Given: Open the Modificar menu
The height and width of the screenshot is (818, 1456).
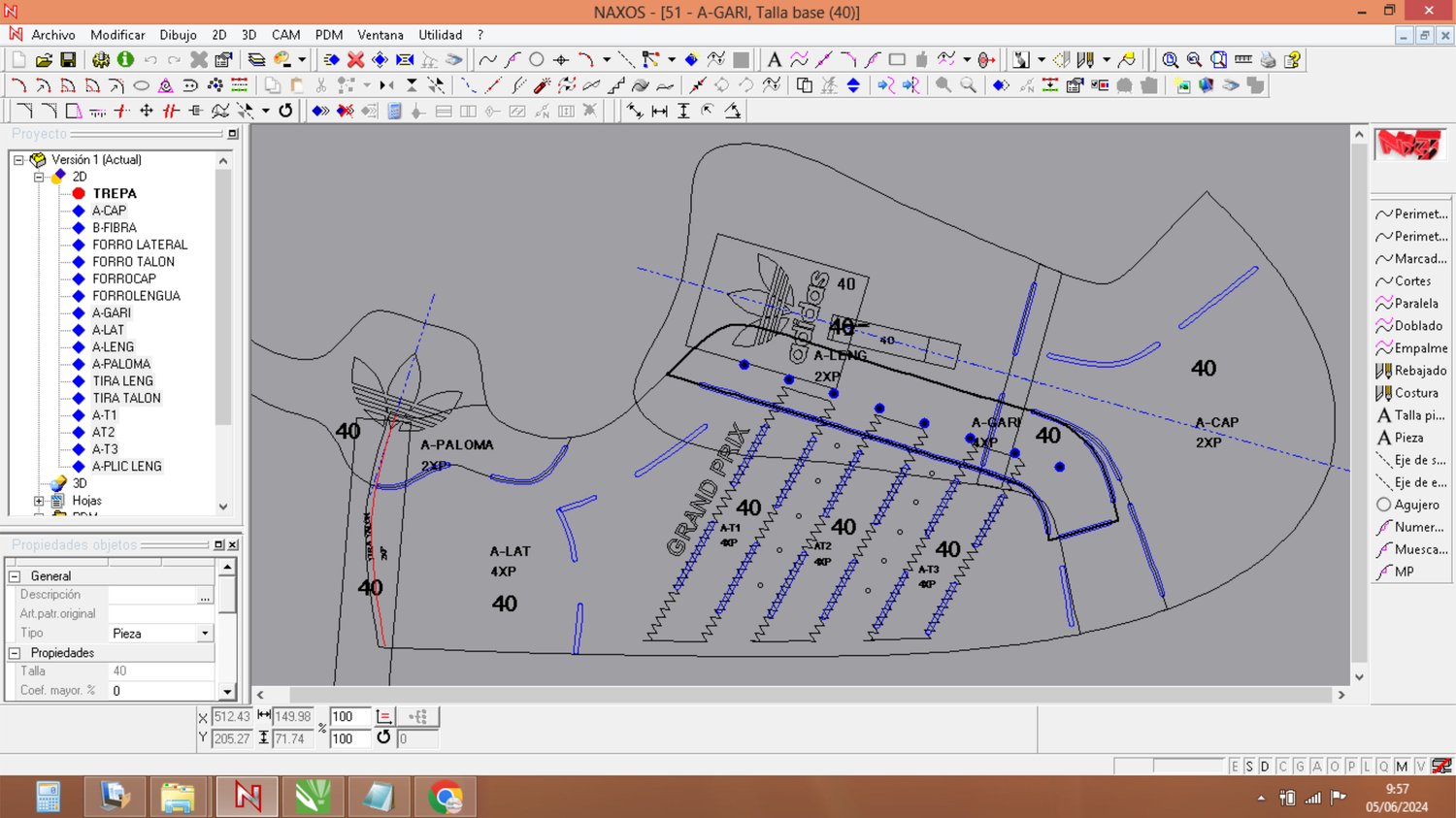Looking at the screenshot, I should [117, 35].
